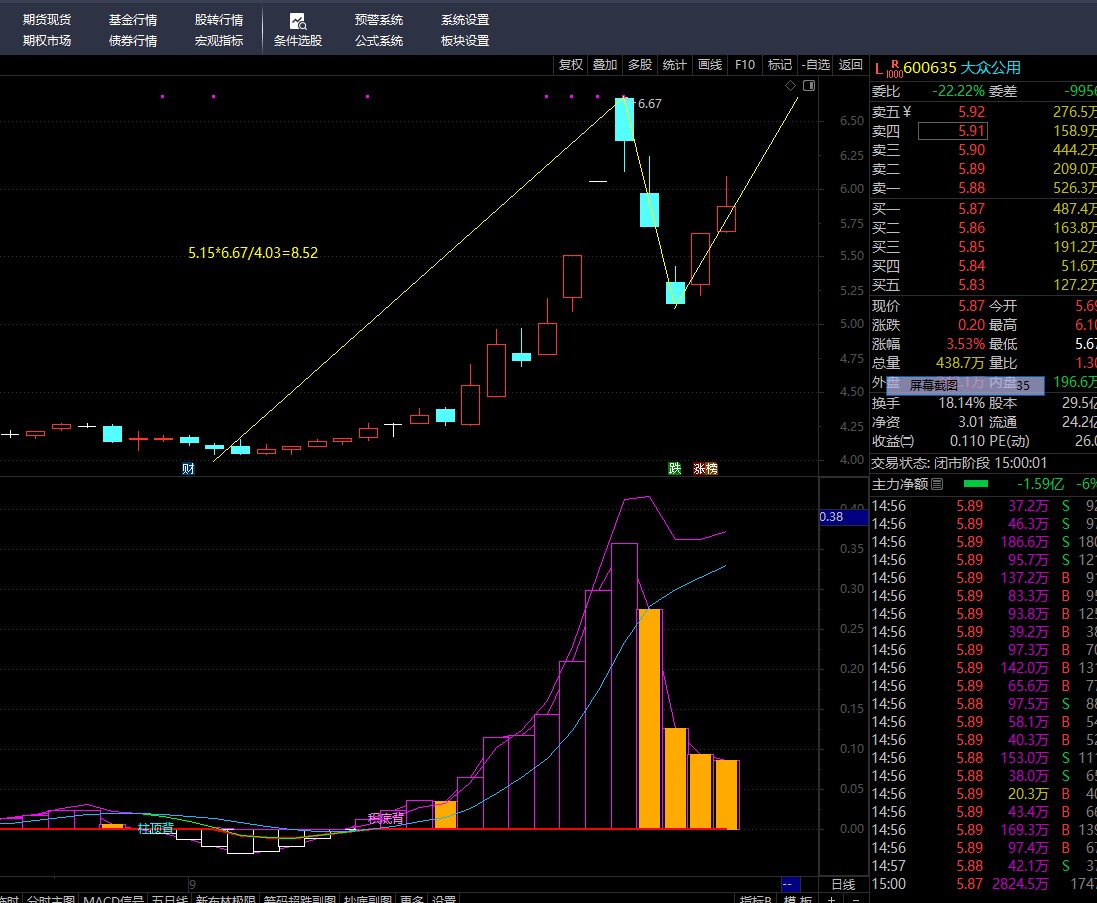Viewport: 1097px width, 903px height.
Task: Click the 涨幅 3.53% value
Action: pyautogui.click(x=965, y=344)
